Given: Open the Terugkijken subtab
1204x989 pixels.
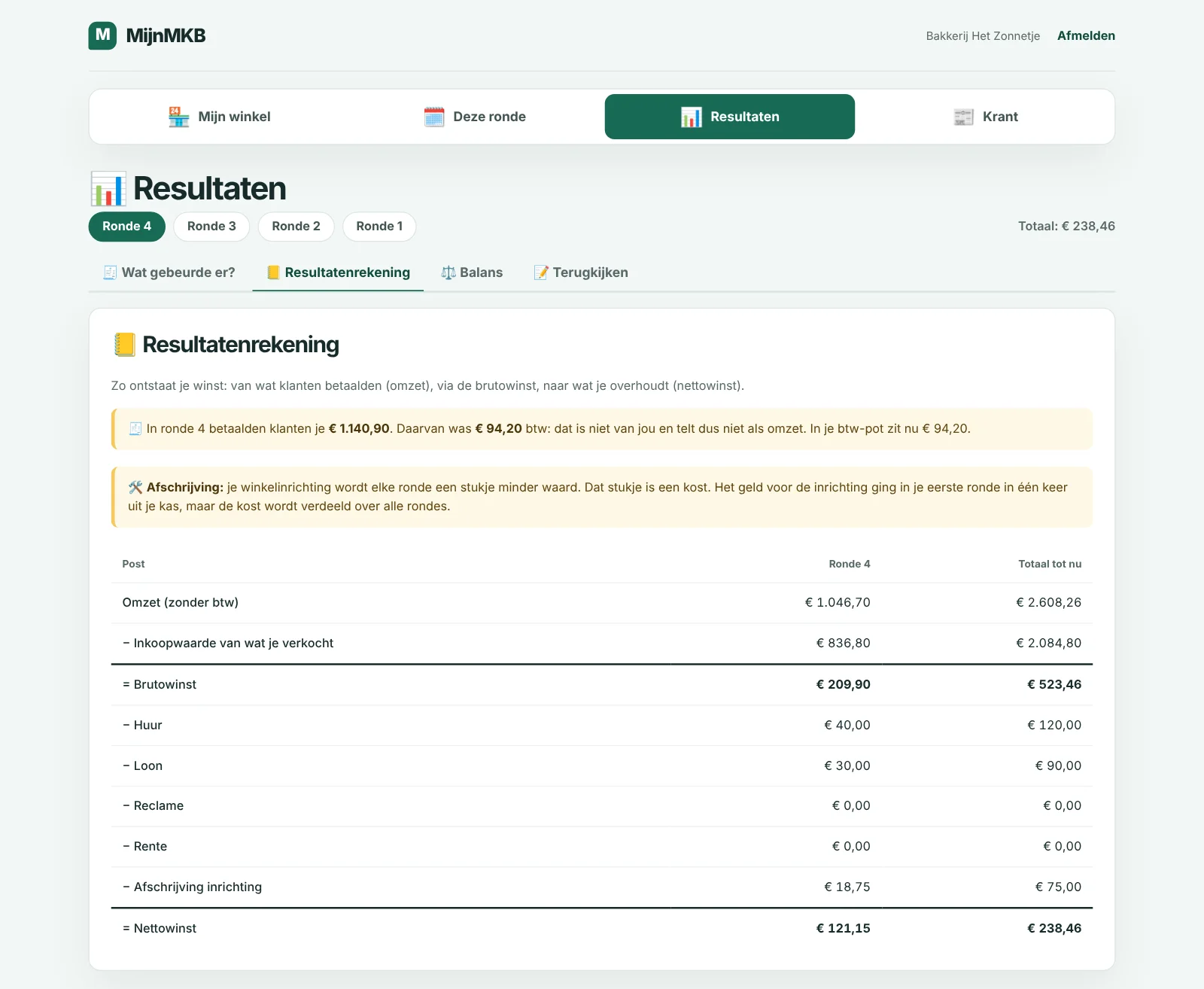Looking at the screenshot, I should point(581,272).
